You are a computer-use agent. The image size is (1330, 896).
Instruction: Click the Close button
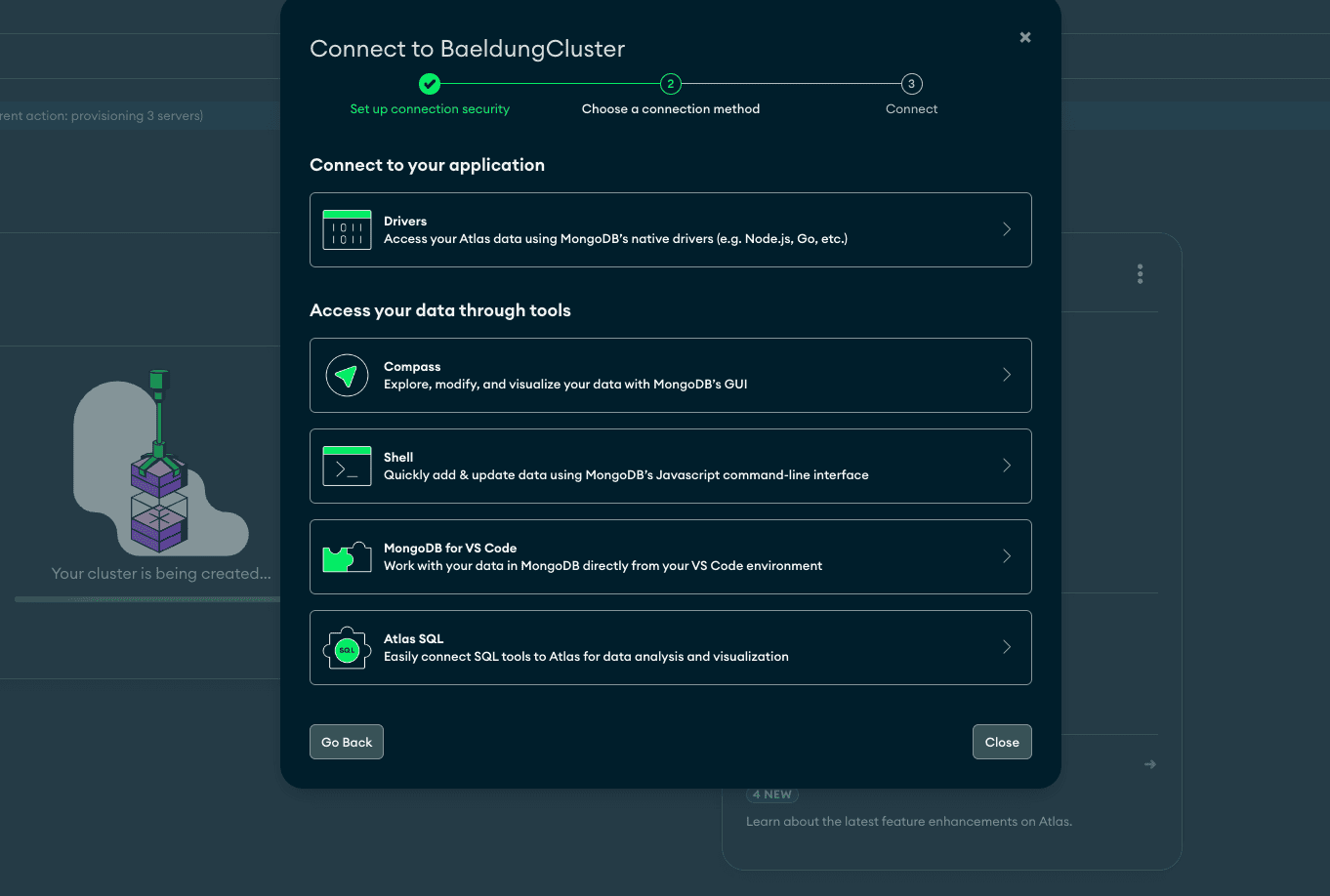click(x=1002, y=742)
